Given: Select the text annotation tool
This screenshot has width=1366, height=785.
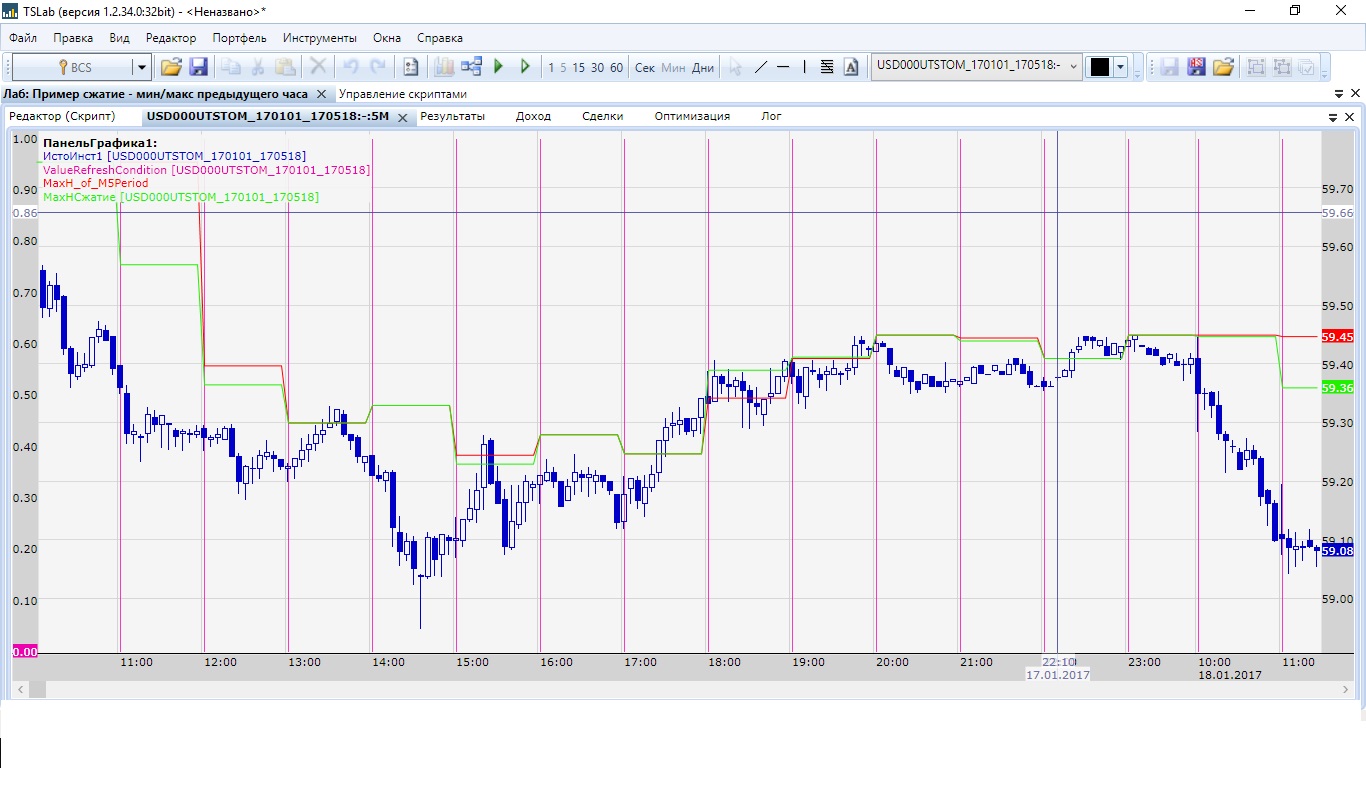Looking at the screenshot, I should [x=851, y=67].
